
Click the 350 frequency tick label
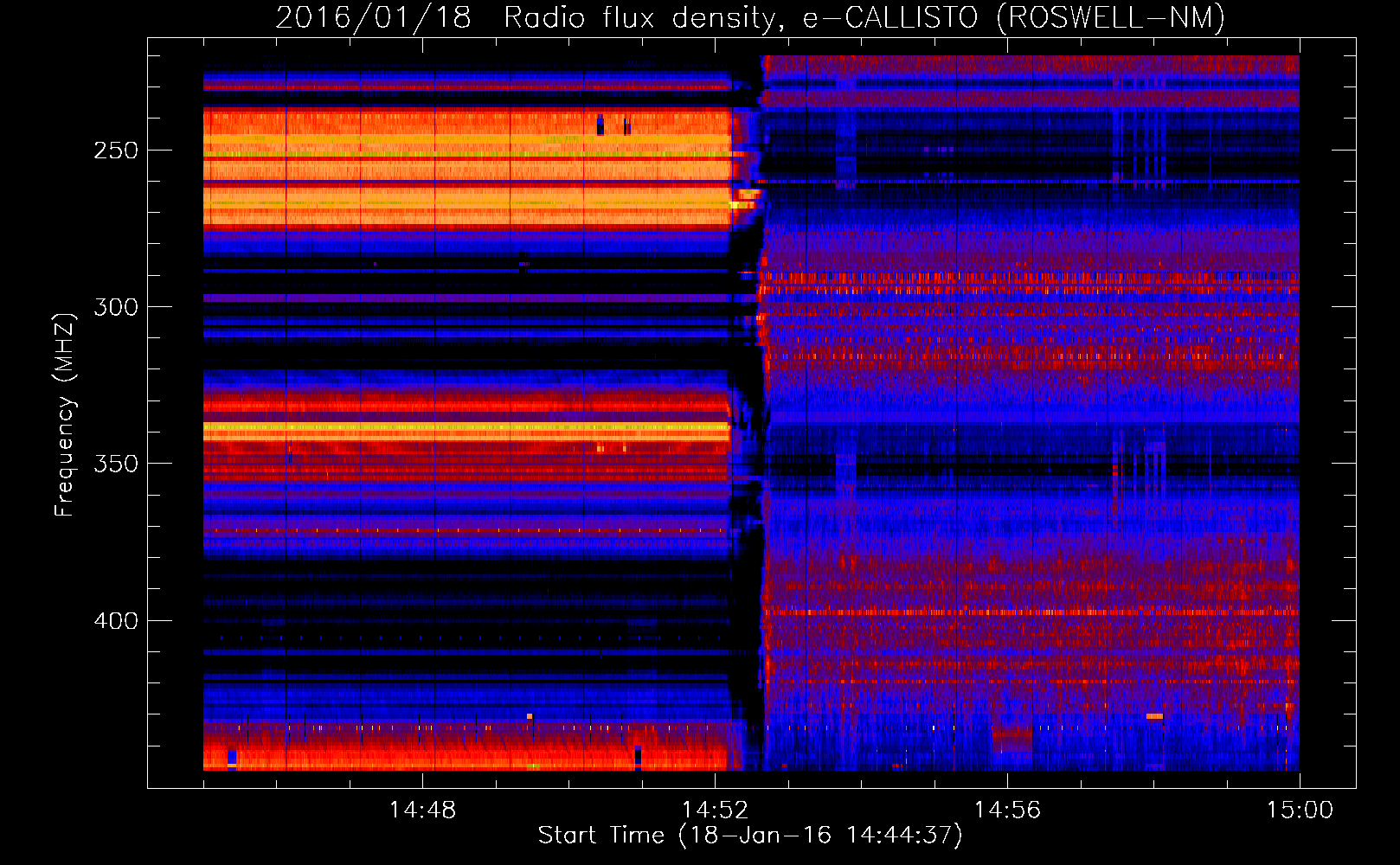tap(116, 464)
